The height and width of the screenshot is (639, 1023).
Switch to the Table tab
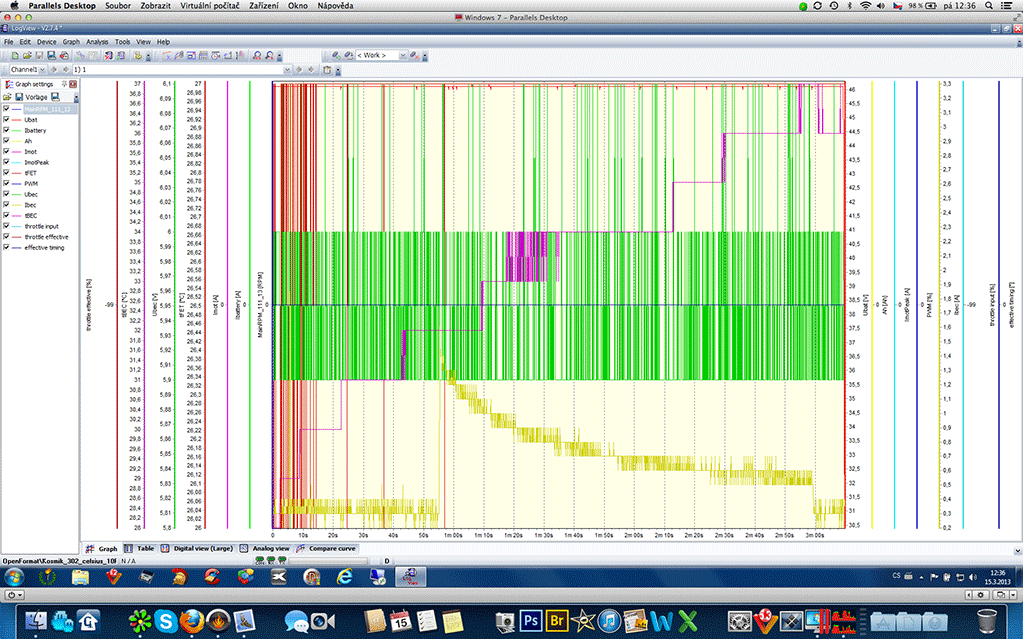tap(141, 548)
